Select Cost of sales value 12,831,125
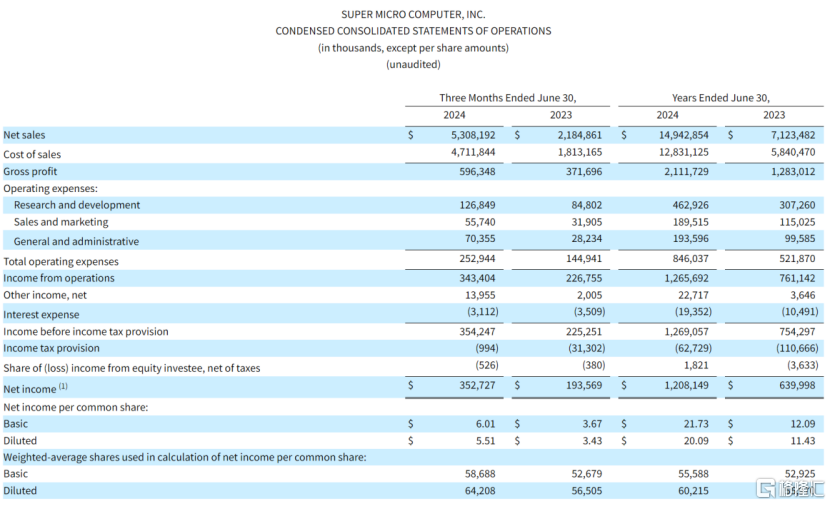 tap(683, 153)
